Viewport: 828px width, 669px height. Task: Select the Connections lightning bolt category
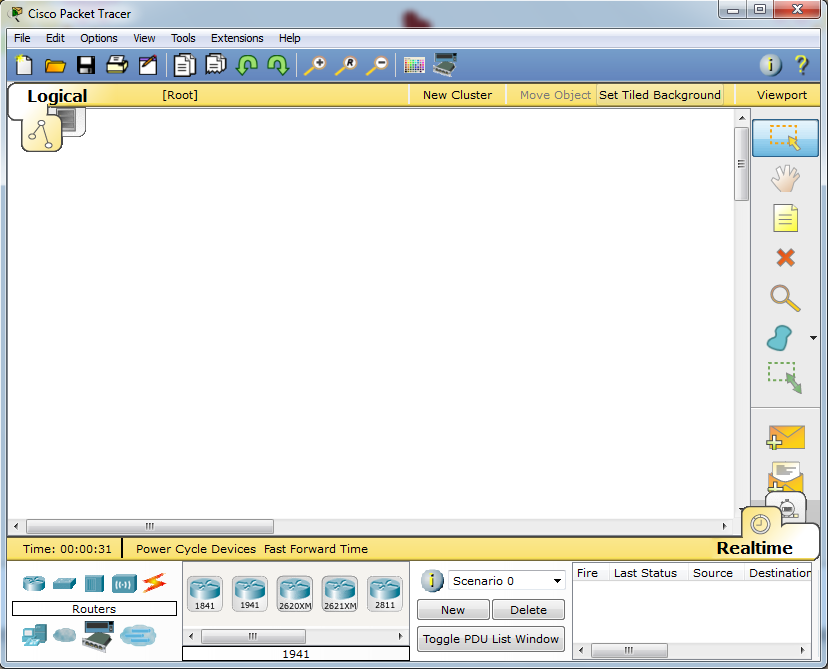tap(154, 583)
